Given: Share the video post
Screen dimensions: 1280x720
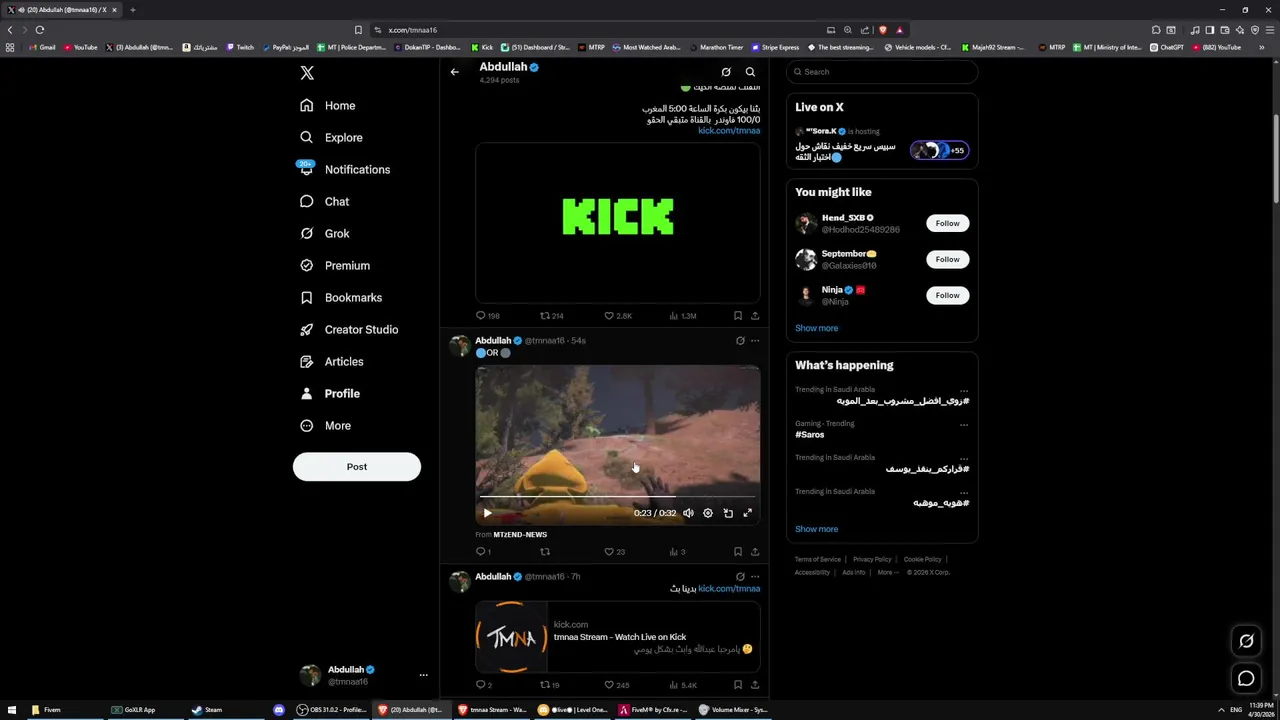Looking at the screenshot, I should 755,552.
